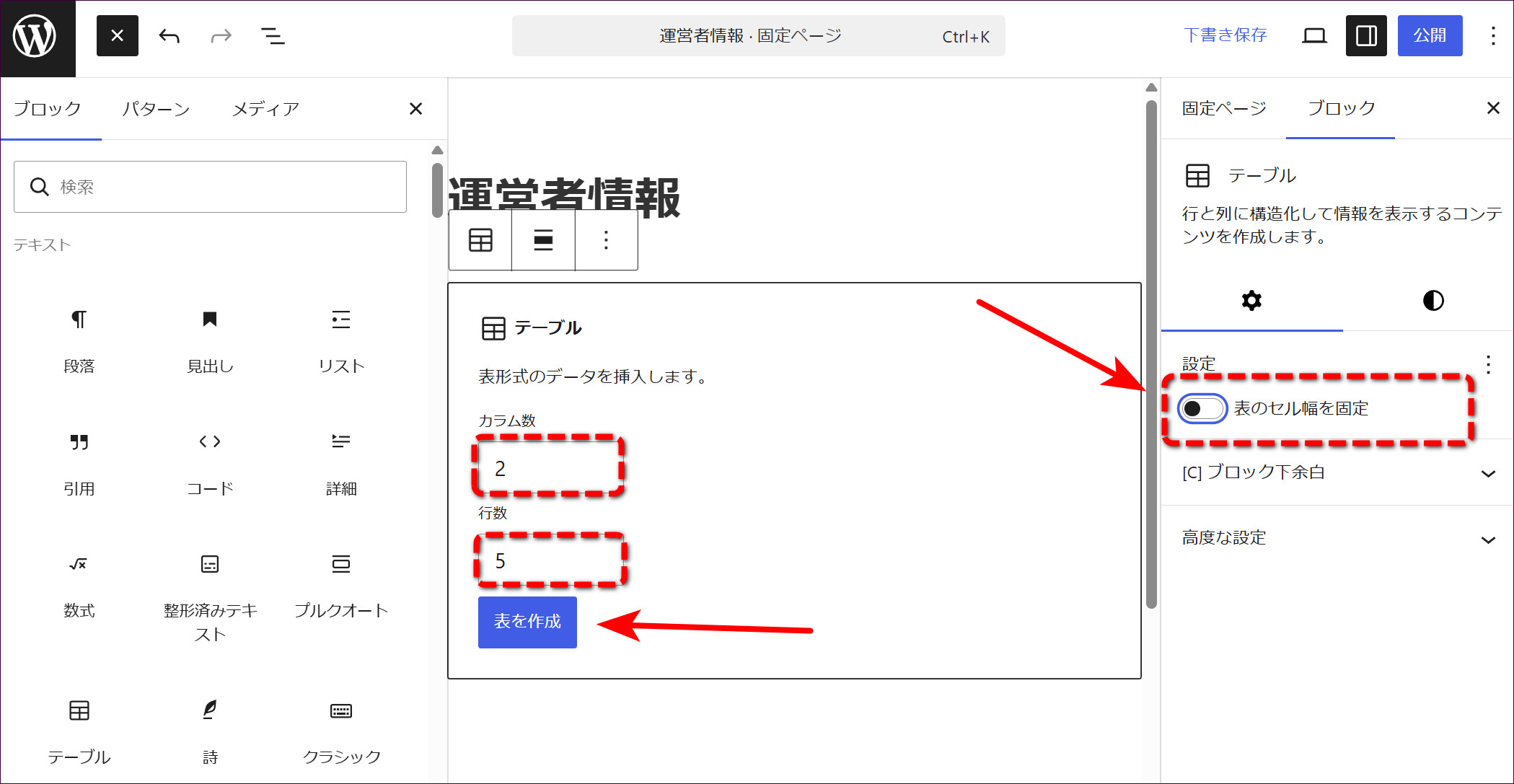The image size is (1514, 784).
Task: Insert a 詳細 details block
Action: click(x=341, y=463)
